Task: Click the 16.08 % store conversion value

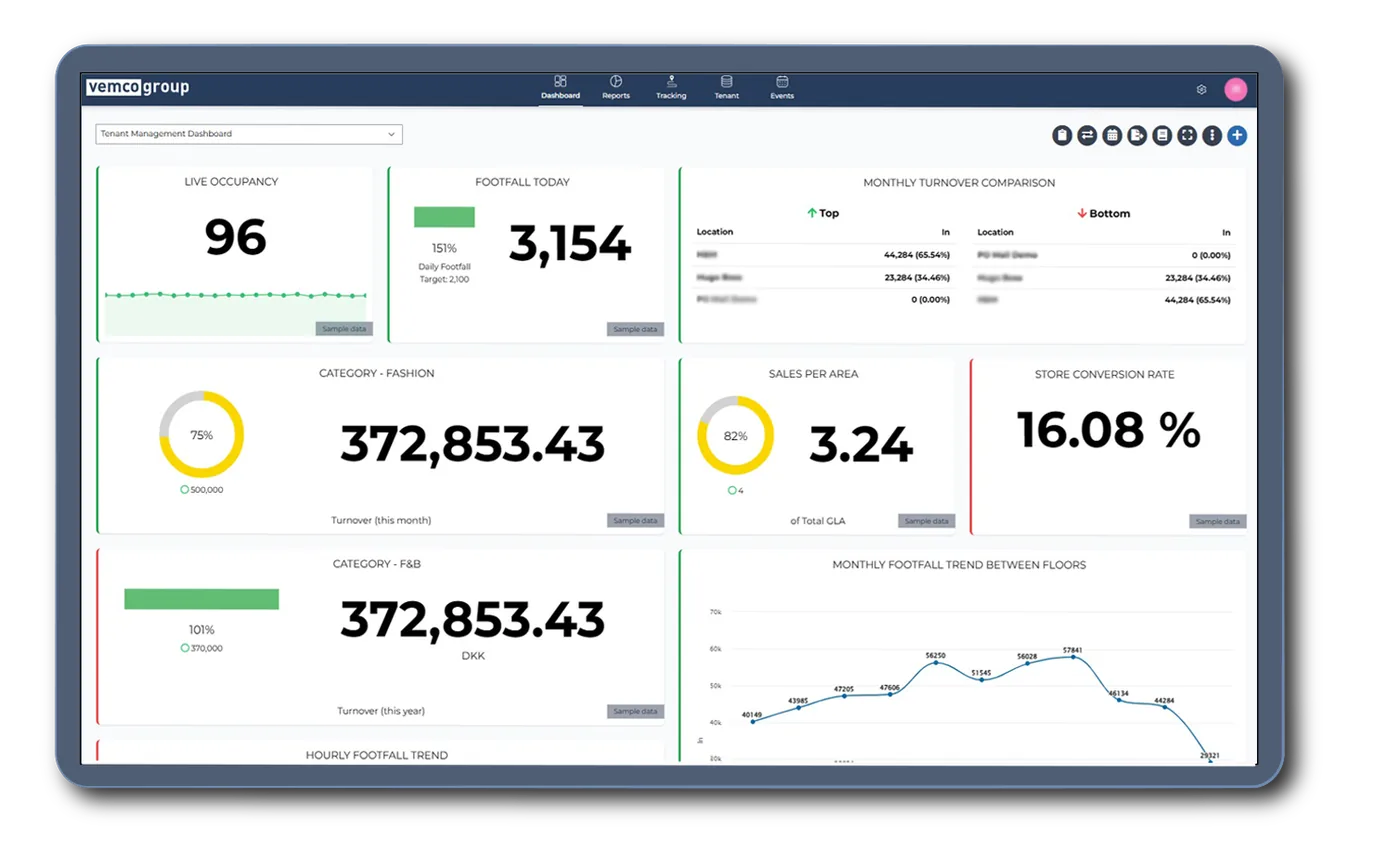Action: pyautogui.click(x=1108, y=429)
